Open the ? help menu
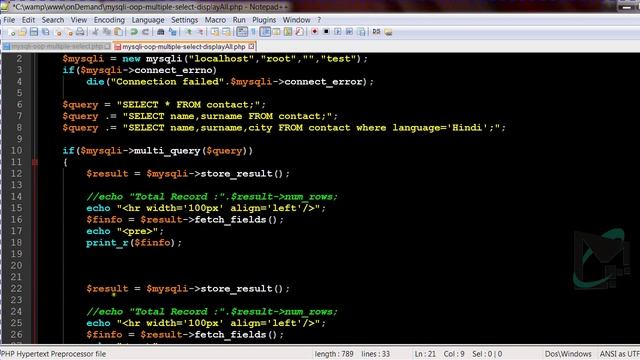Screen dimensions: 640x360 tap(319, 20)
